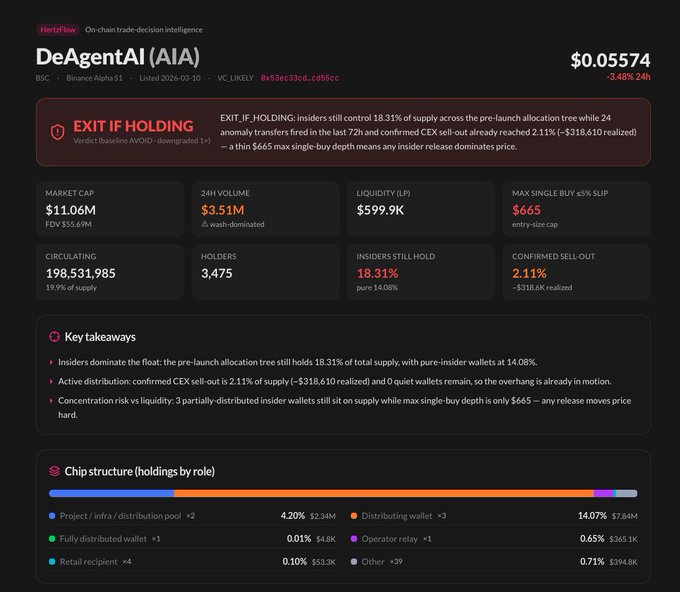This screenshot has width=680, height=592.
Task: Click the Concentration risk bullet arrow
Action: click(51, 401)
